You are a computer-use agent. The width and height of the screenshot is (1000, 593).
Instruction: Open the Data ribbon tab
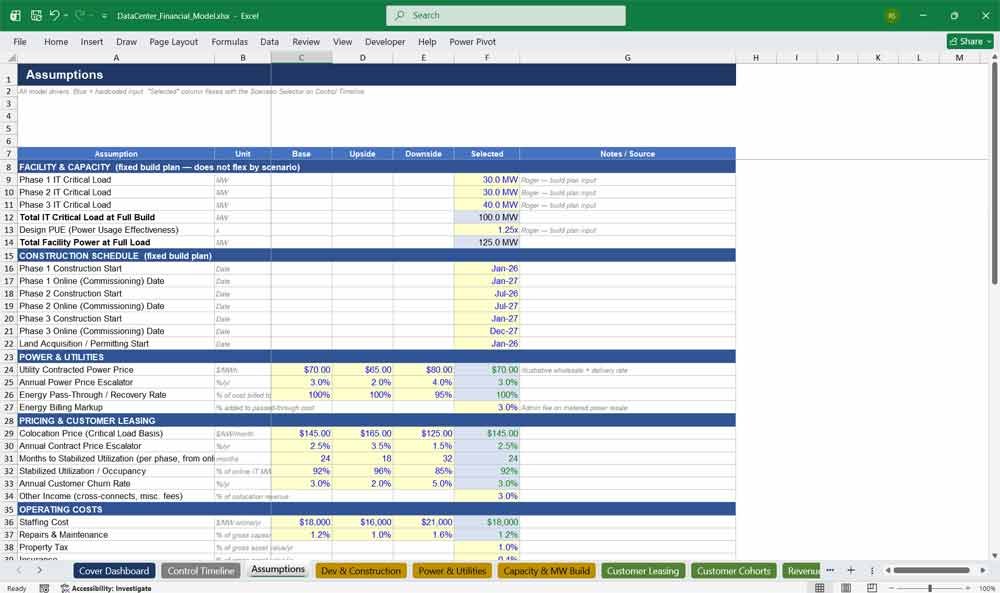tap(269, 41)
